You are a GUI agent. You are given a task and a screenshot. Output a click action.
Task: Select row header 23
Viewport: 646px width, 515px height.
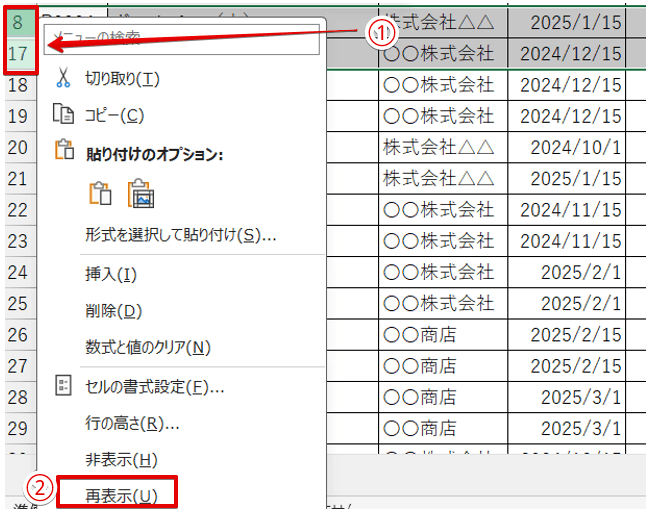pos(21,241)
